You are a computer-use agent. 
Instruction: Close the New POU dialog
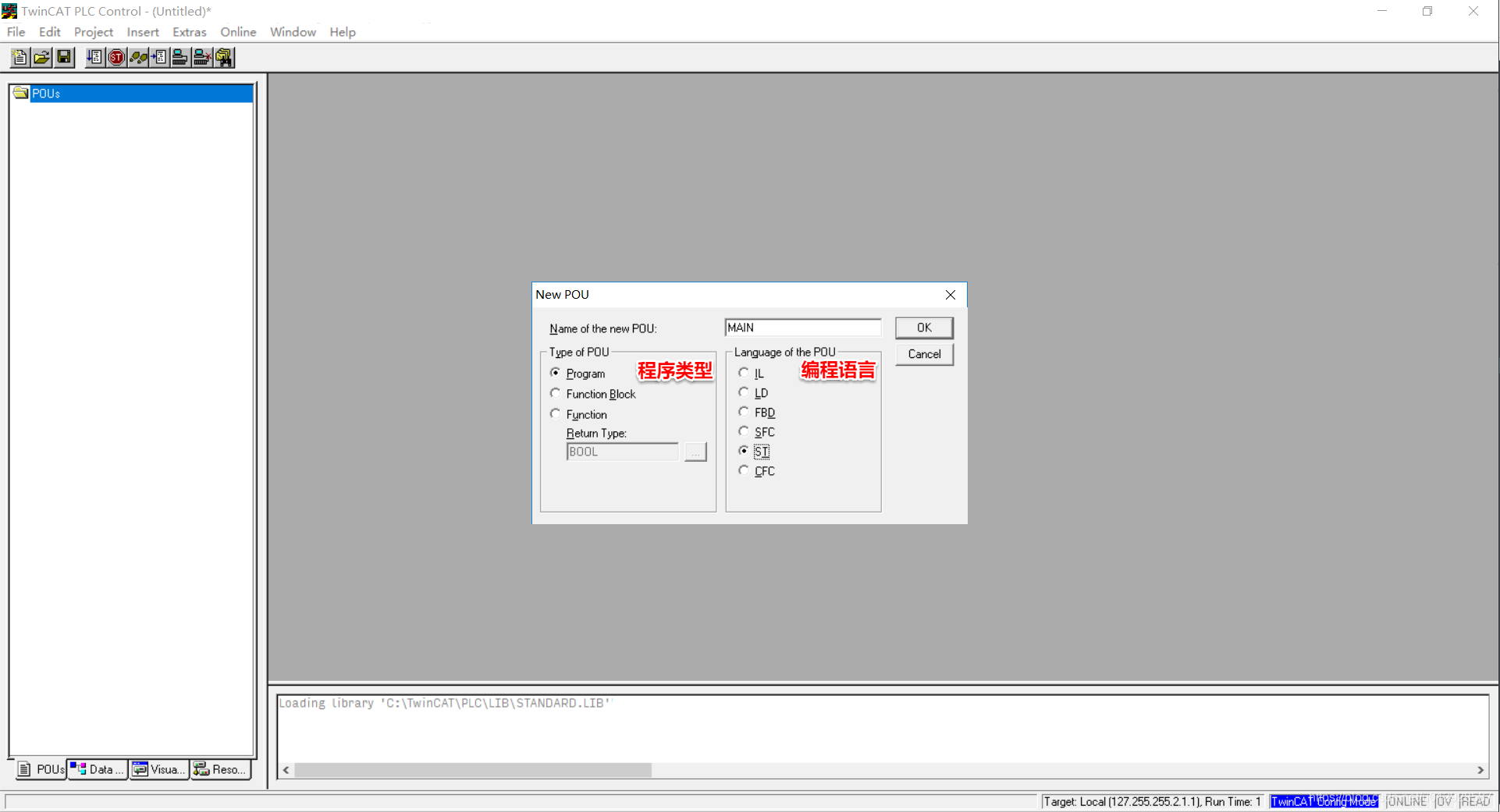[x=951, y=295]
